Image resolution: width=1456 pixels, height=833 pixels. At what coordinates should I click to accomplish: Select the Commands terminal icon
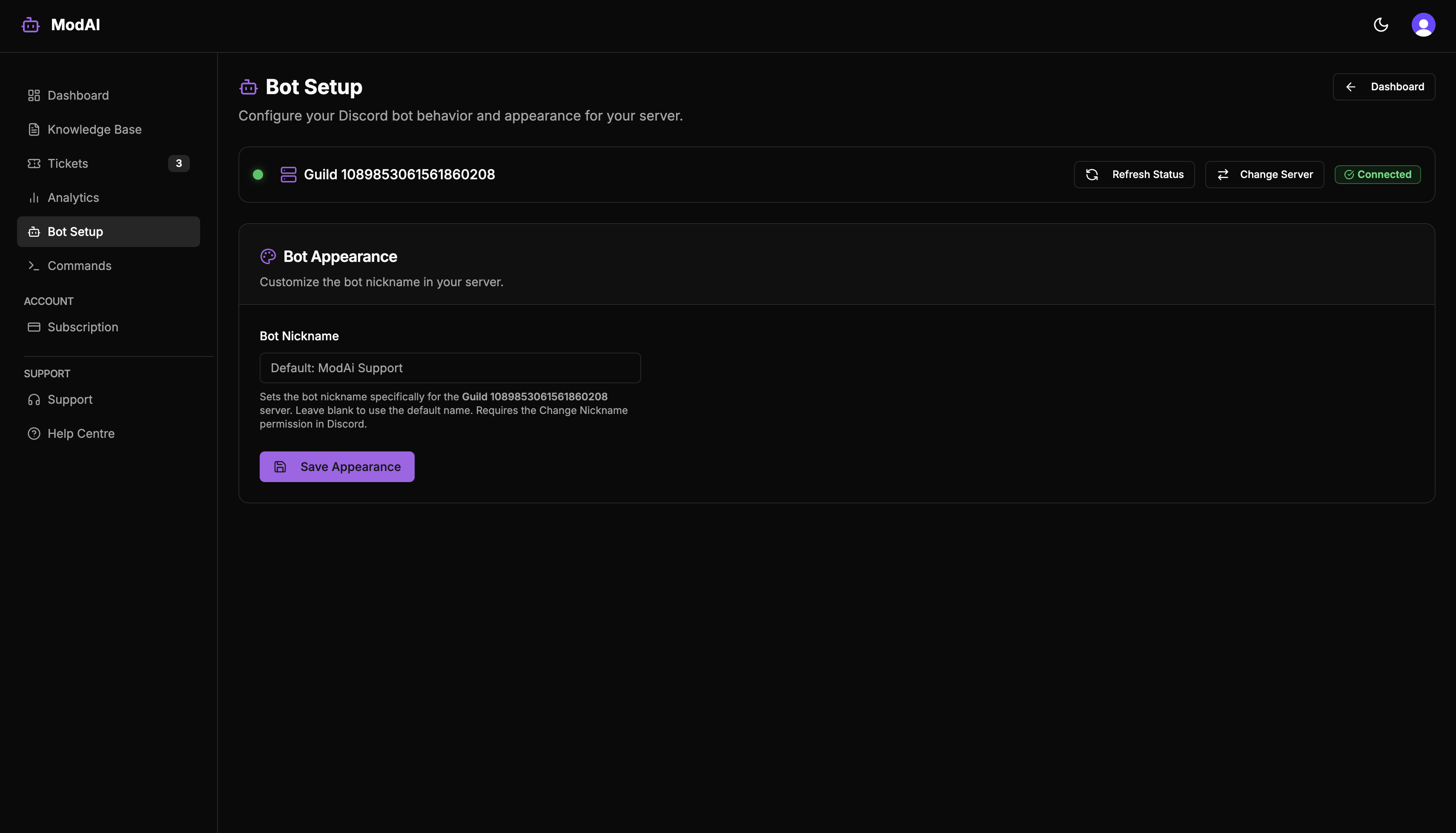(34, 265)
